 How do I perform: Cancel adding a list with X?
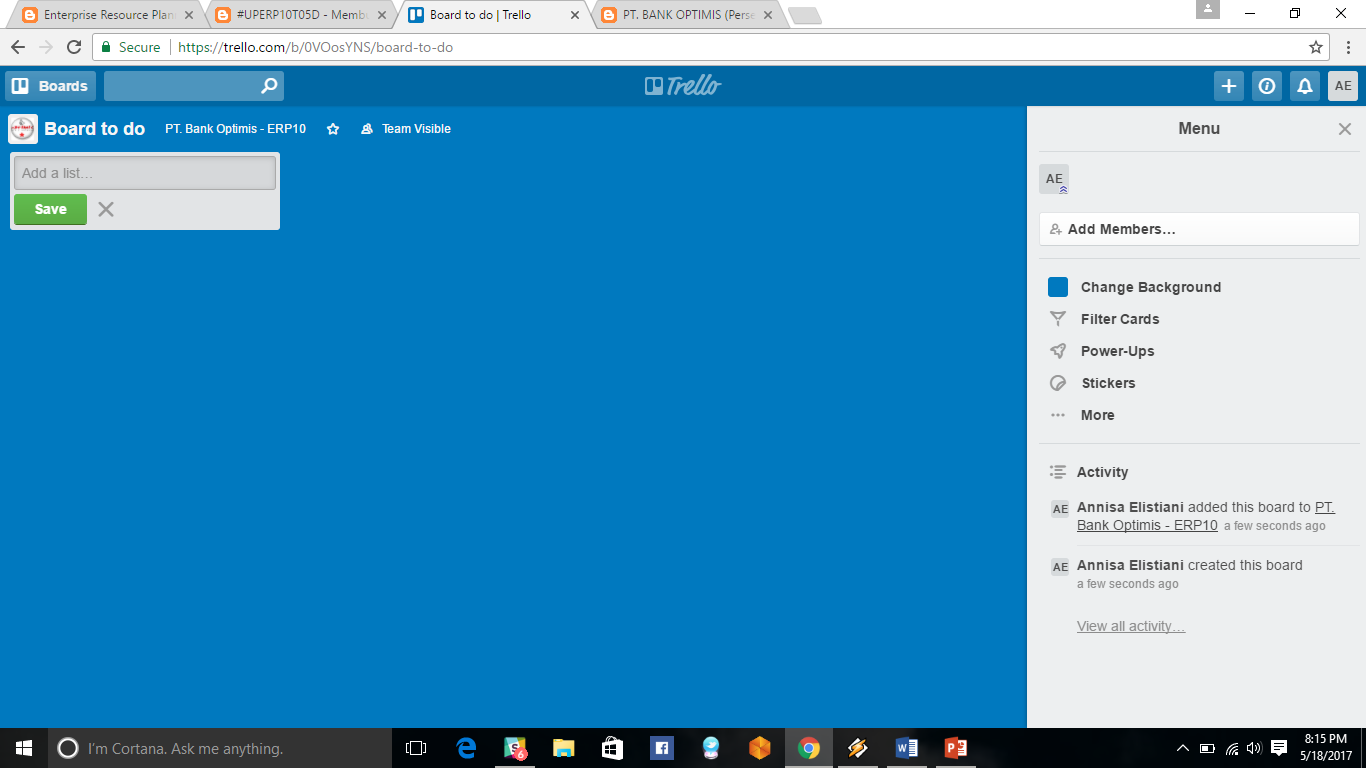tap(106, 209)
